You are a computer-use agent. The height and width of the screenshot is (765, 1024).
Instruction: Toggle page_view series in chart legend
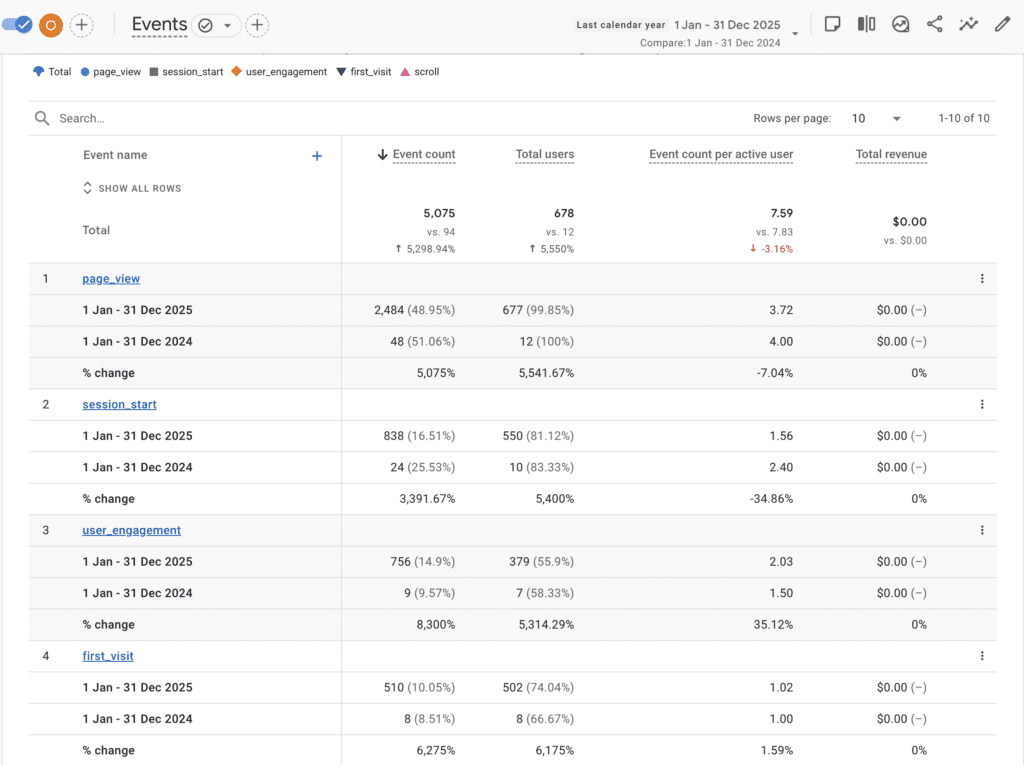pyautogui.click(x=111, y=72)
